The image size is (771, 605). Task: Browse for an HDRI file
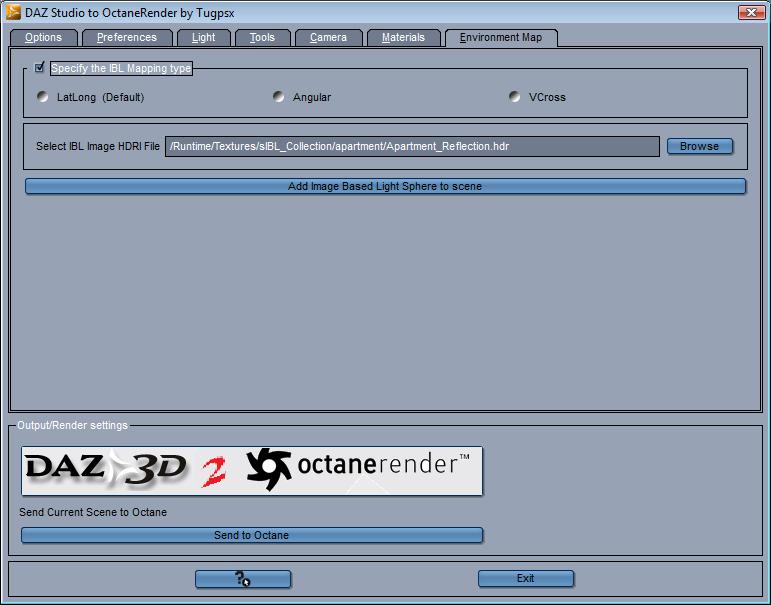(x=700, y=147)
